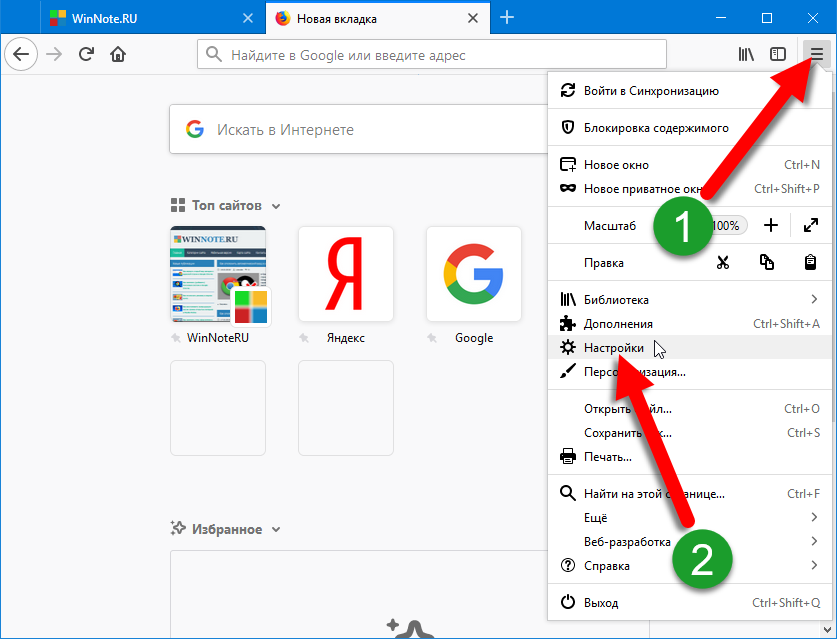Viewport: 837px width, 639px height.
Task: Click the Home page icon
Action: pyautogui.click(x=118, y=54)
